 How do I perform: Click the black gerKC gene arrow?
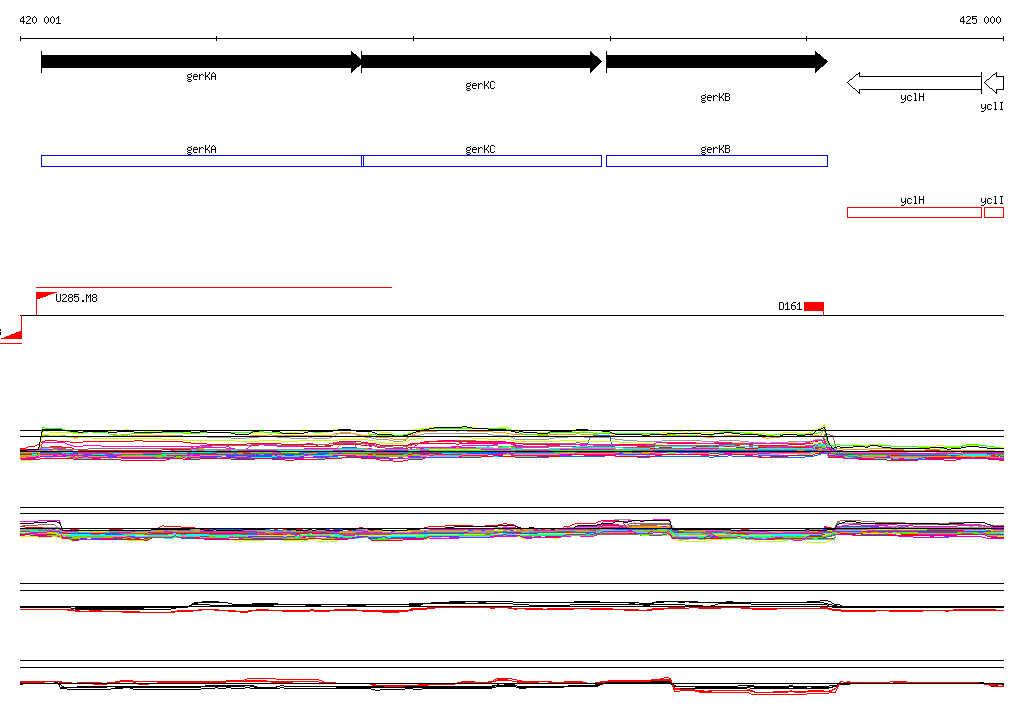coord(481,62)
